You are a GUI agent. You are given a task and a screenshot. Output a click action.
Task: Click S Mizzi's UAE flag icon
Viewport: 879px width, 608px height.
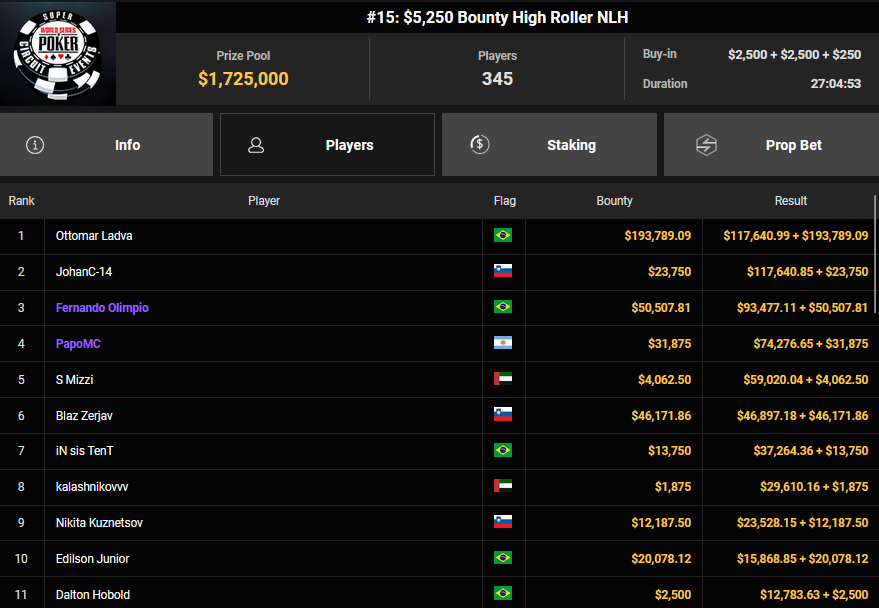[503, 380]
